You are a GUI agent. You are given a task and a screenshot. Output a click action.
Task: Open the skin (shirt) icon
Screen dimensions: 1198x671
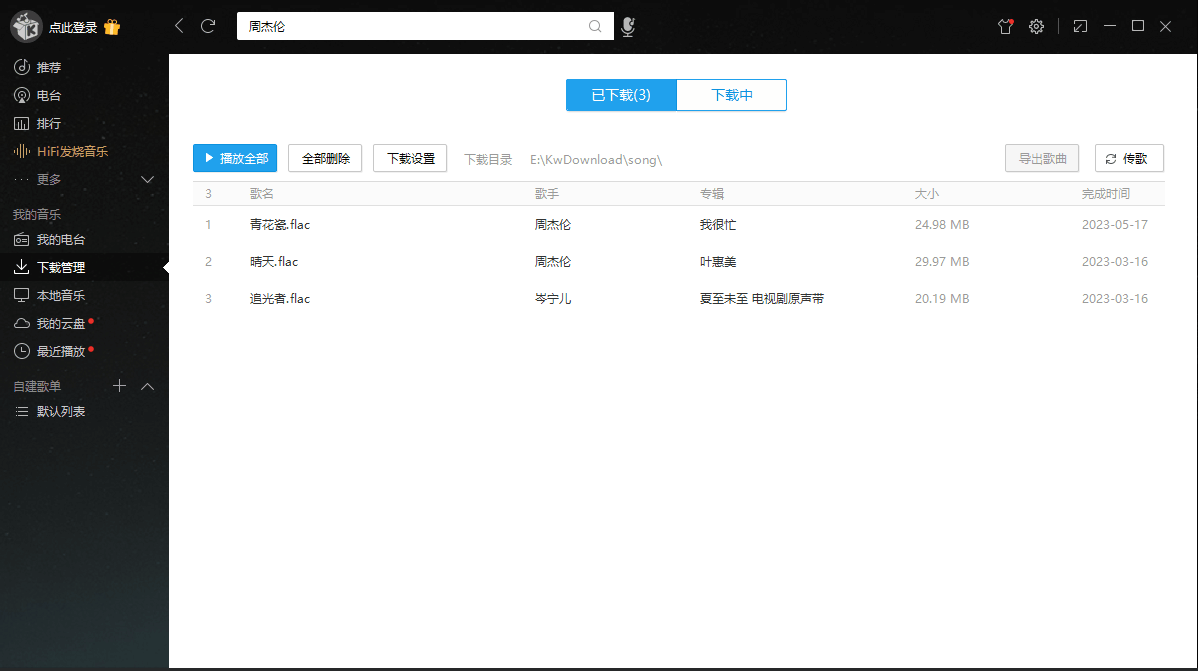click(x=1006, y=27)
